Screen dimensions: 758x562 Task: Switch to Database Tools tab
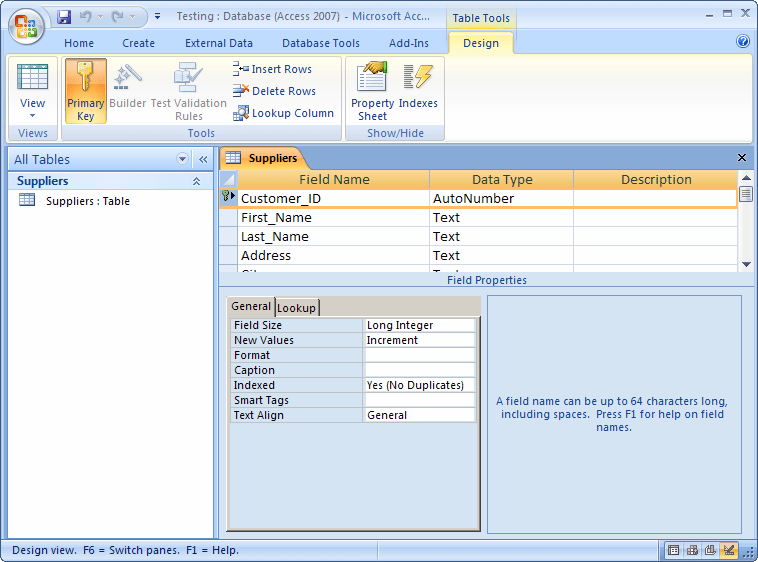pyautogui.click(x=321, y=43)
